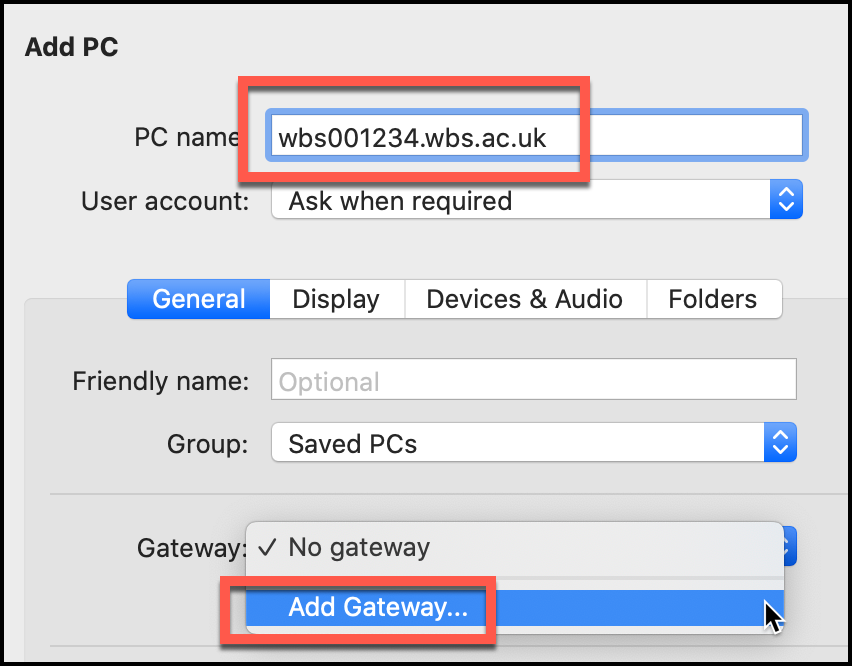The height and width of the screenshot is (666, 852).
Task: Go to the Folders tab
Action: (x=712, y=299)
